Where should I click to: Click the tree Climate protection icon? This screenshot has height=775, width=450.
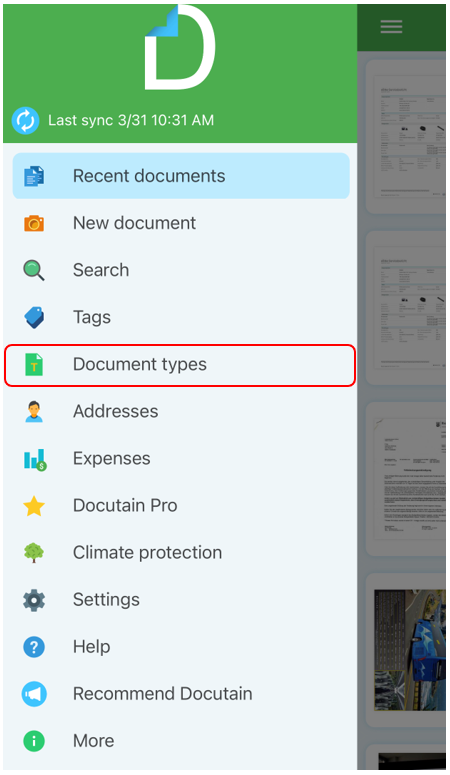(34, 553)
